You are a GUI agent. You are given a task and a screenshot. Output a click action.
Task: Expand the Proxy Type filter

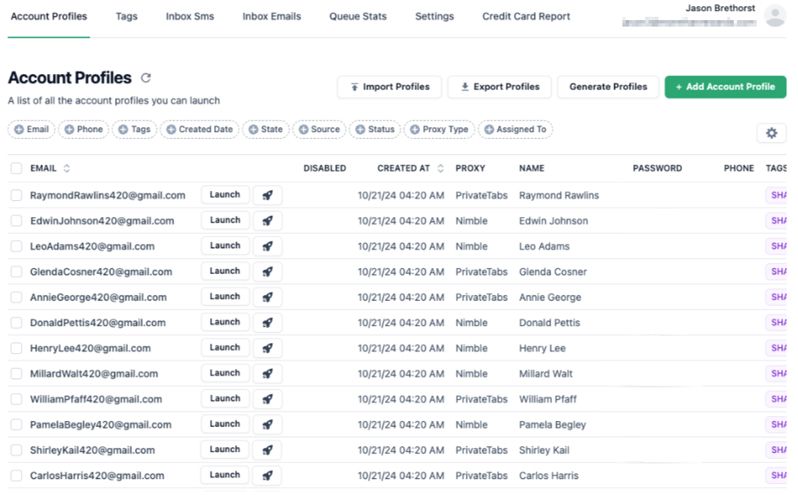click(438, 129)
